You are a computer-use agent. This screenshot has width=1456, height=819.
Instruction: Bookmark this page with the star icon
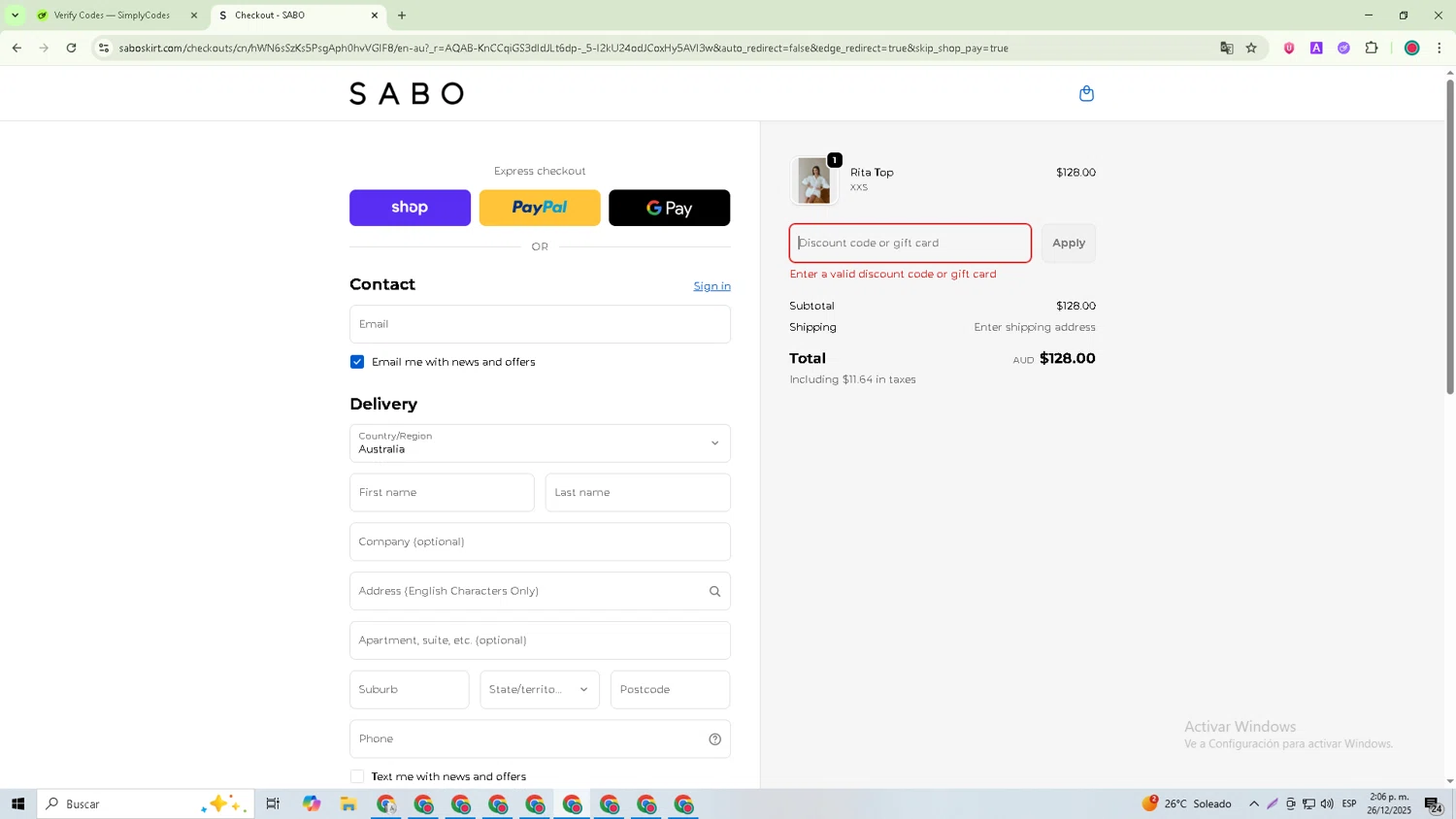(1251, 48)
